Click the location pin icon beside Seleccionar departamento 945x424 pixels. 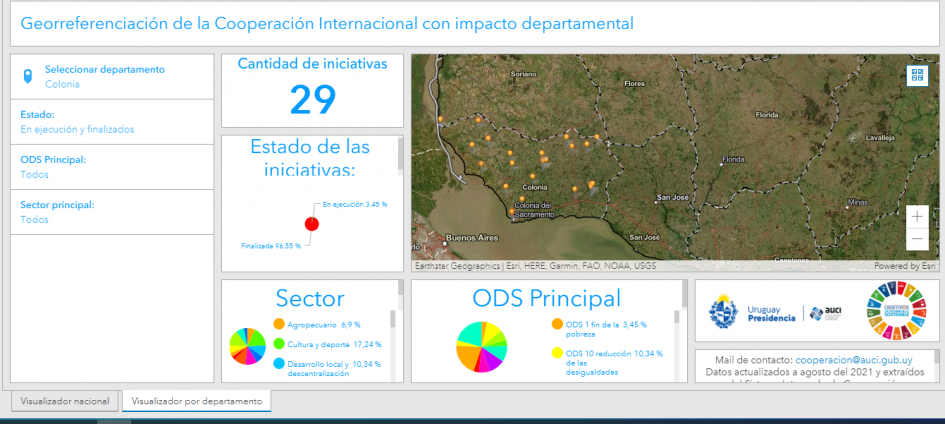pos(27,76)
